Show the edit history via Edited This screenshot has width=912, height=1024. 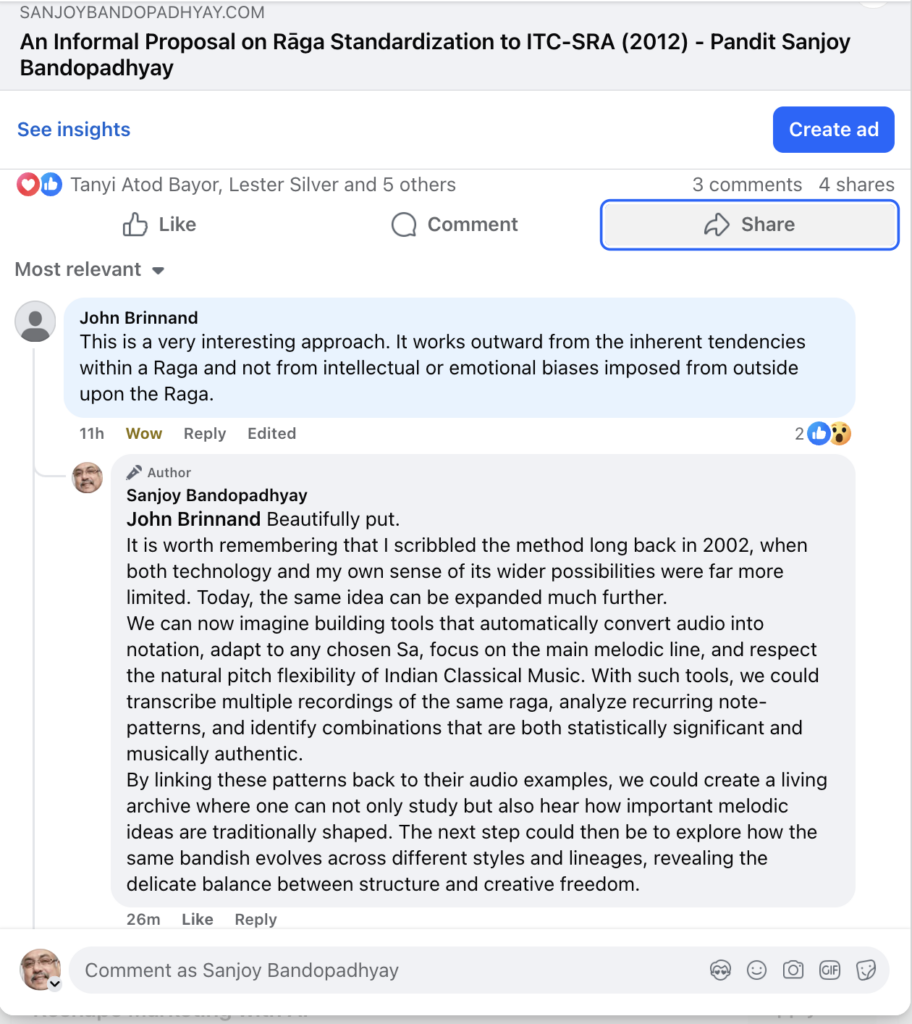tap(272, 434)
